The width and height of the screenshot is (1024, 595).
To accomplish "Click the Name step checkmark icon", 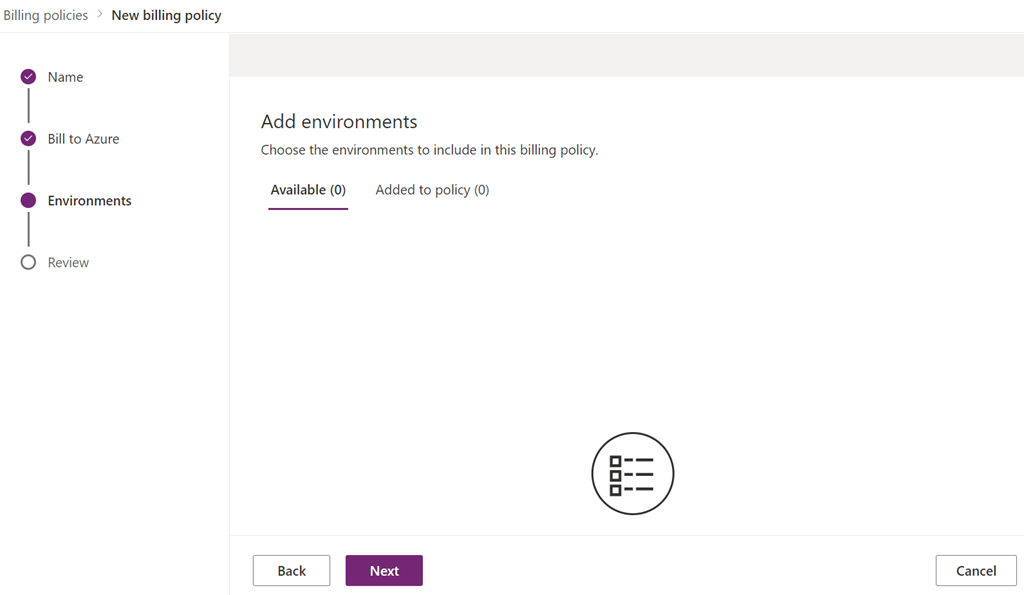I will 28,77.
